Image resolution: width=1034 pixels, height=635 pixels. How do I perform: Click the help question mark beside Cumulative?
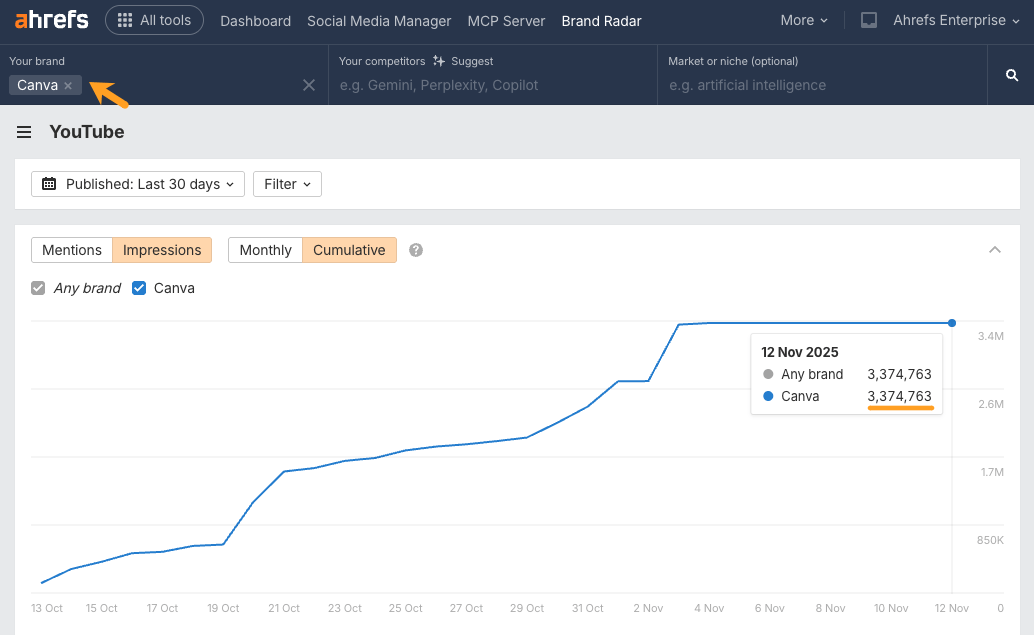pos(415,250)
